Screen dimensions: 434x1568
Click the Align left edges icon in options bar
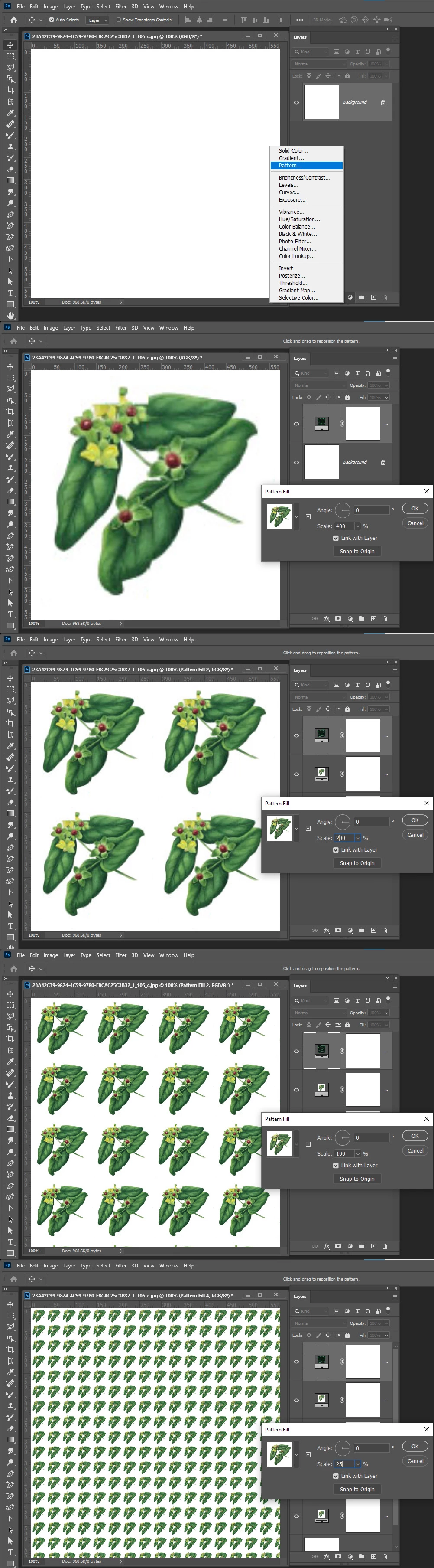tap(188, 20)
